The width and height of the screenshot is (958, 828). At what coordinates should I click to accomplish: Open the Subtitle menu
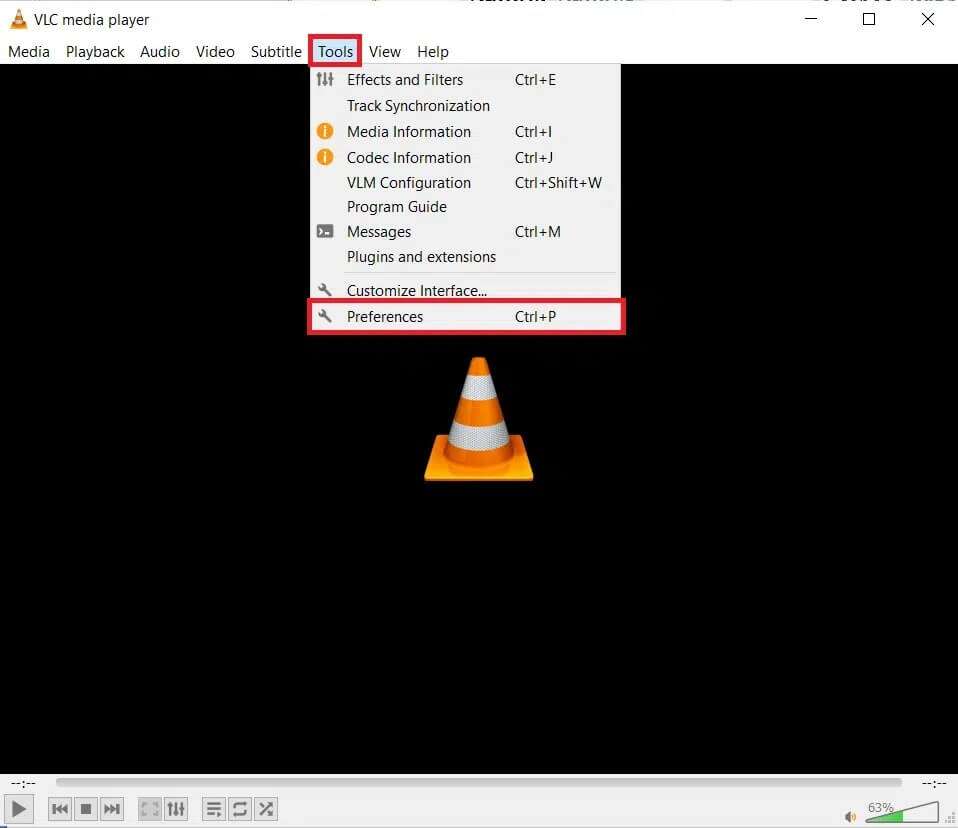[276, 52]
